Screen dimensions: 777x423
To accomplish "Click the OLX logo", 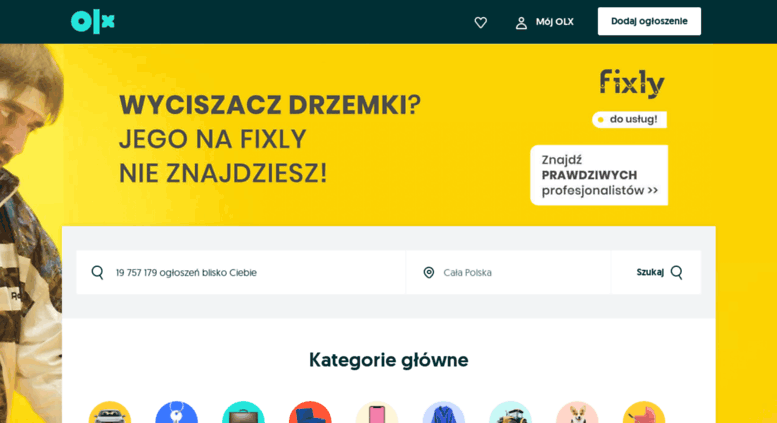I will 93,22.
